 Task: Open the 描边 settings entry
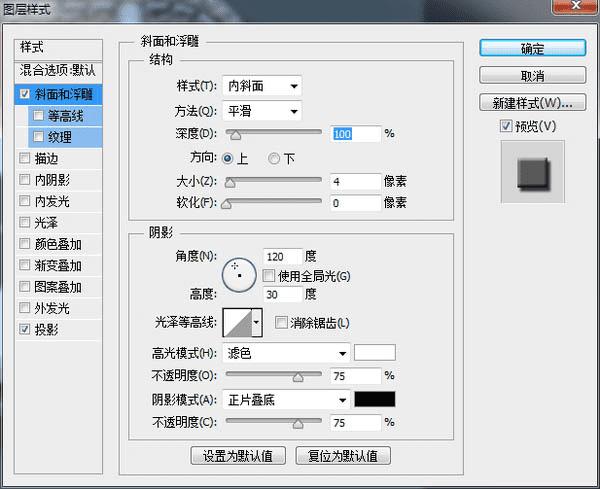coord(46,158)
